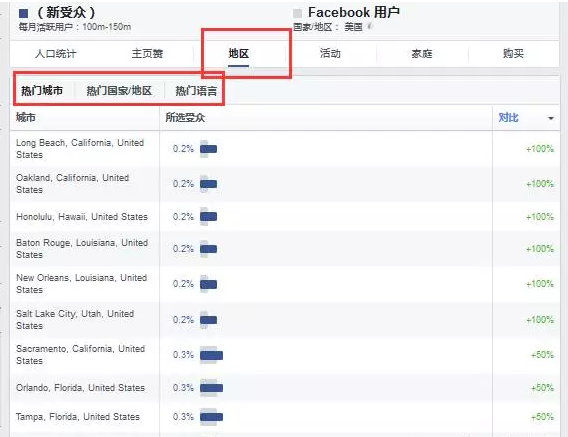This screenshot has width=568, height=437.
Task: Open the 活动 tab
Action: coord(330,54)
